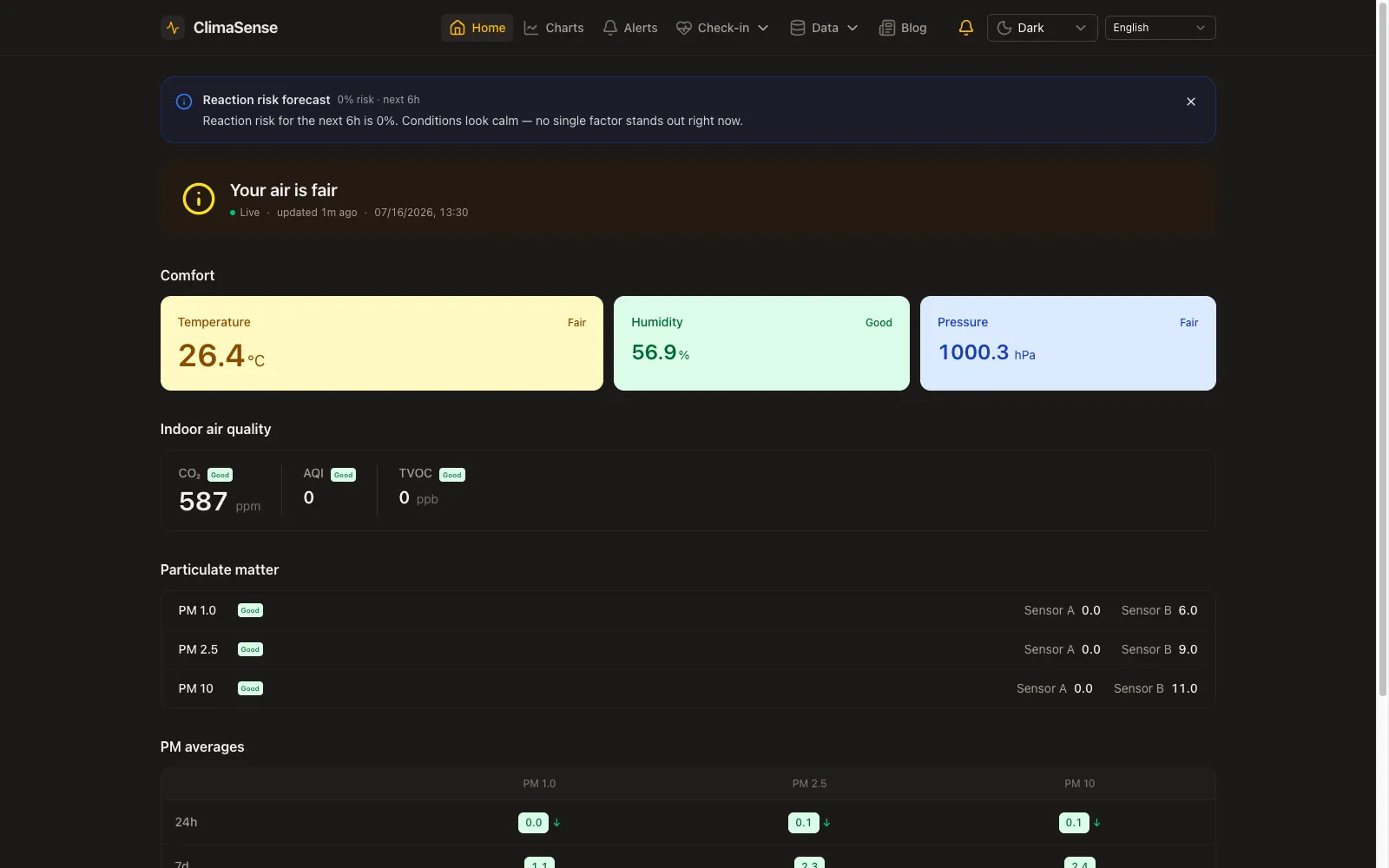Visit the Blog page
The width and height of the screenshot is (1389, 868).
click(x=903, y=28)
